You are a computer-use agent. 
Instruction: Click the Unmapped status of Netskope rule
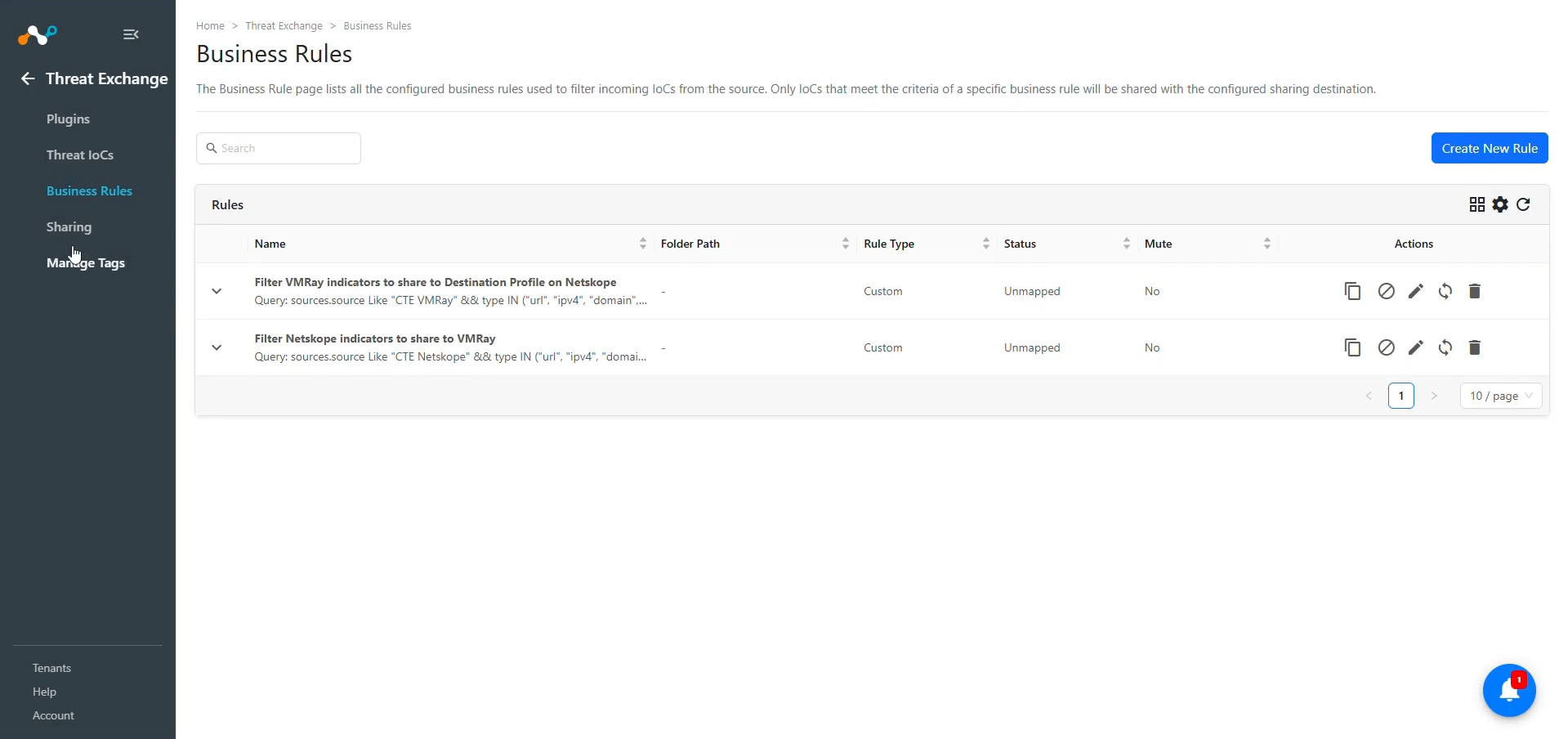(x=1032, y=347)
